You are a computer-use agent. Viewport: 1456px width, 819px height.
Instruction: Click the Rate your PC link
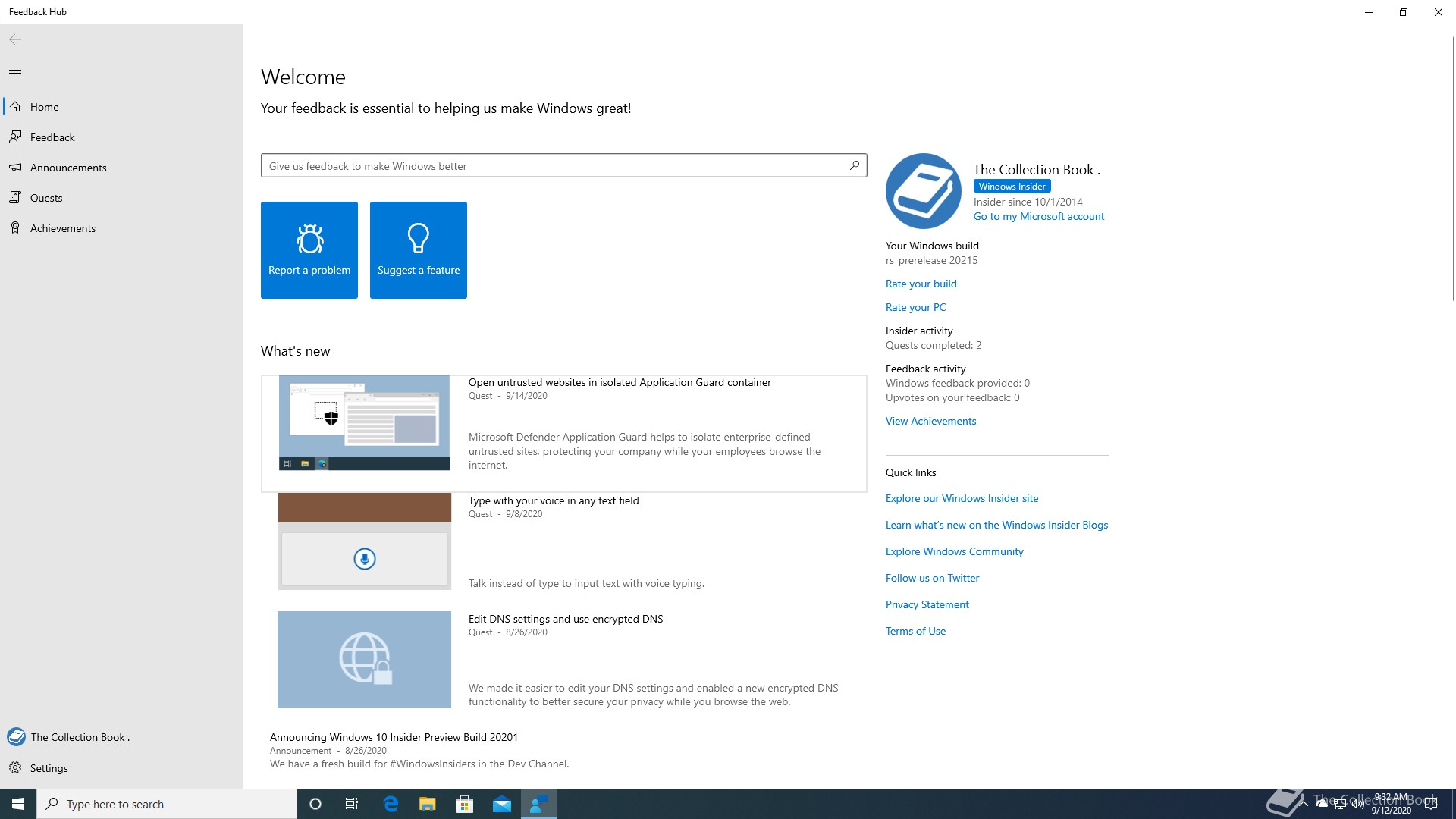click(915, 307)
